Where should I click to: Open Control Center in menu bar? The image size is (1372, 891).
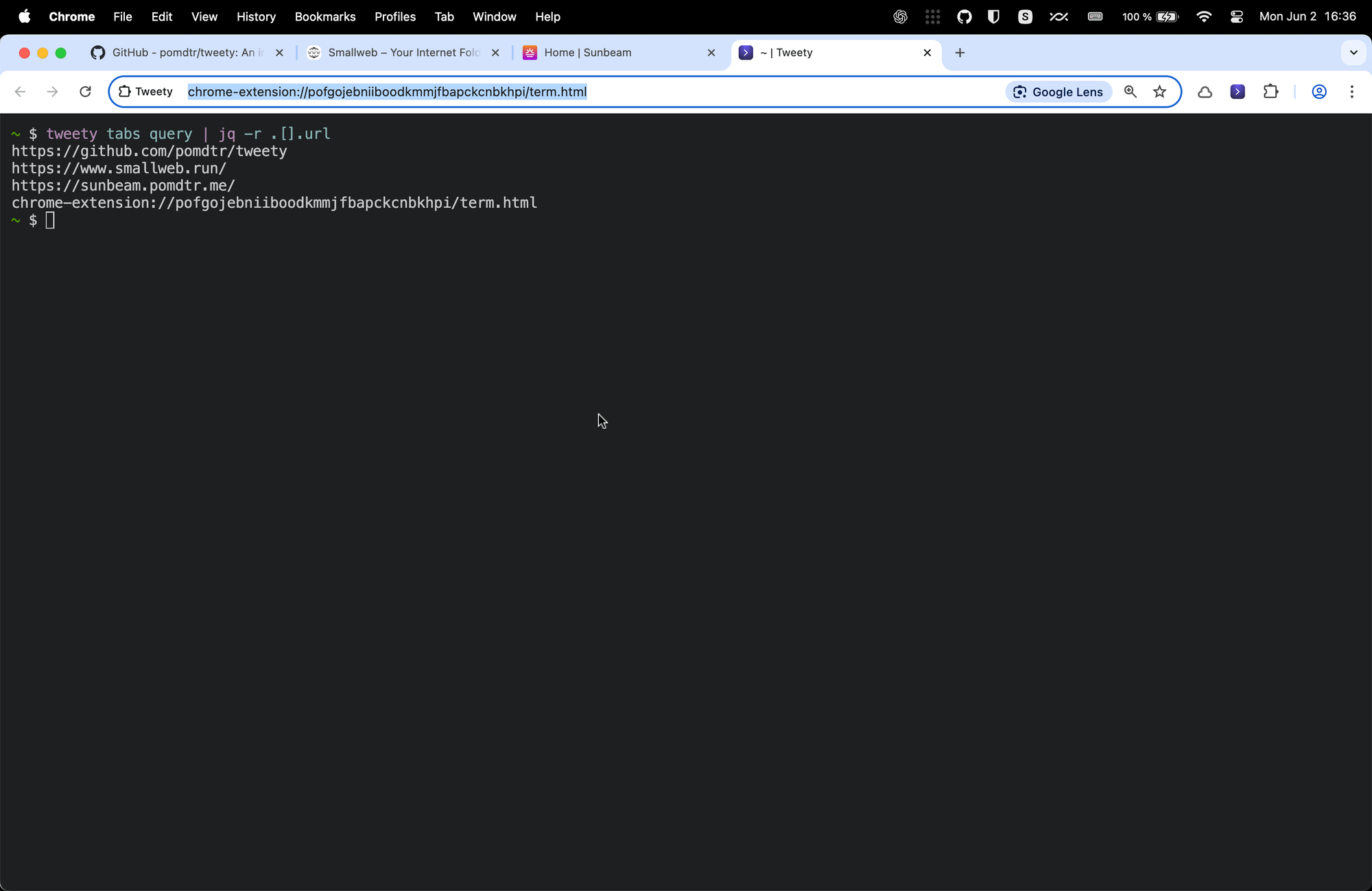(x=1236, y=16)
